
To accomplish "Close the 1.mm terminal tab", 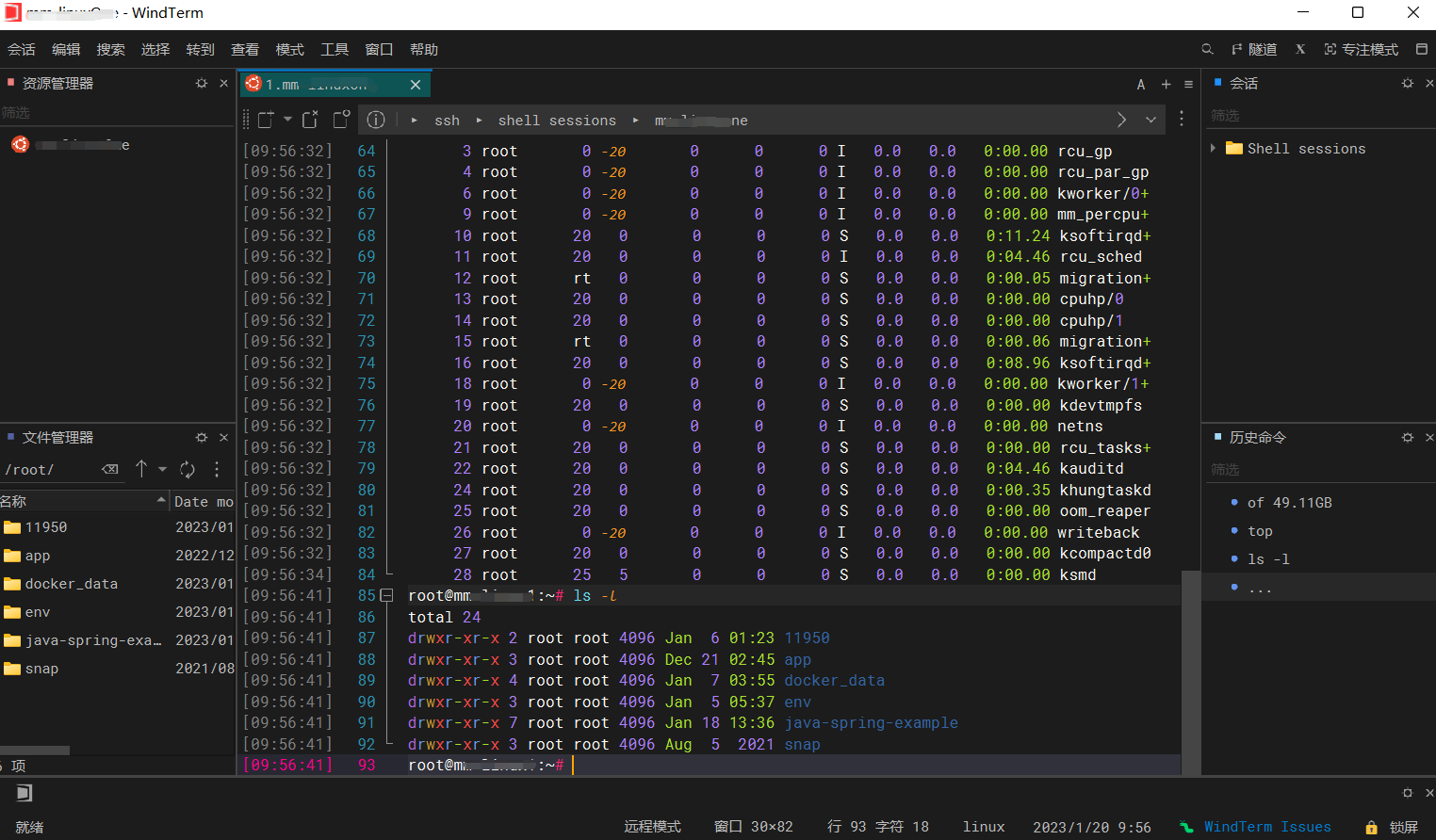I will tap(416, 85).
